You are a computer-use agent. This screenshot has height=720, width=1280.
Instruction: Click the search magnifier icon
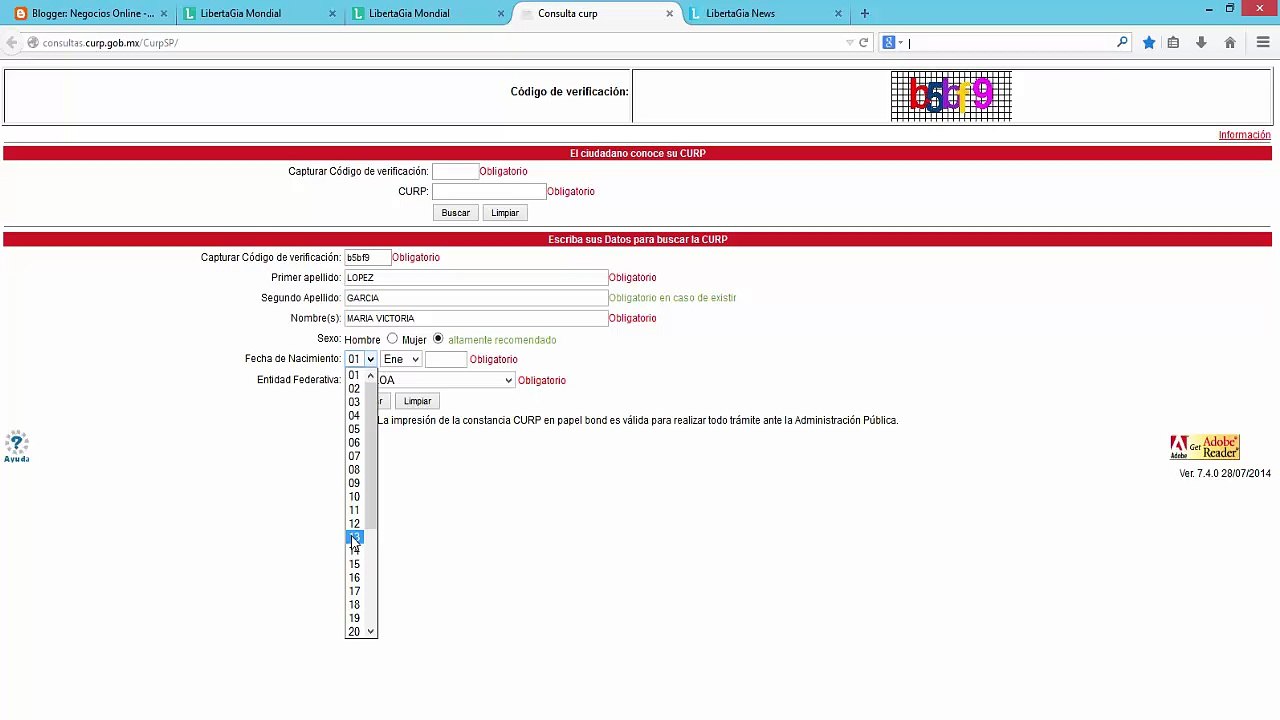[1122, 42]
